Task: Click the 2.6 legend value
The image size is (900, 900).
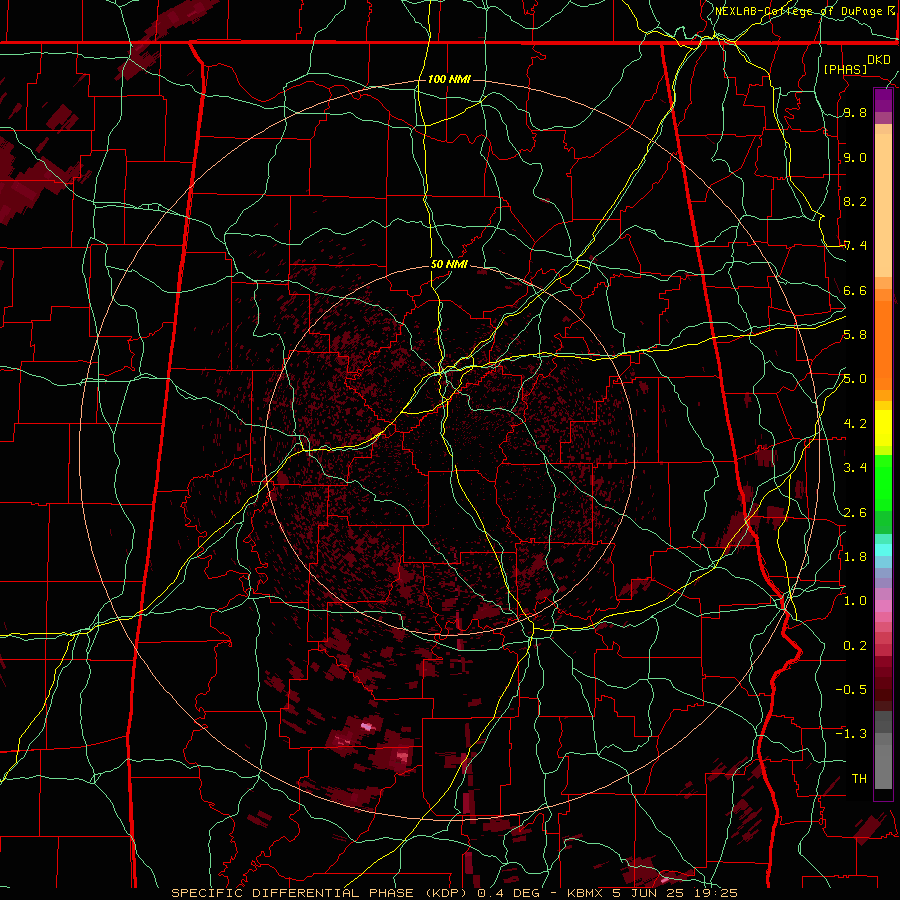Action: pos(855,513)
